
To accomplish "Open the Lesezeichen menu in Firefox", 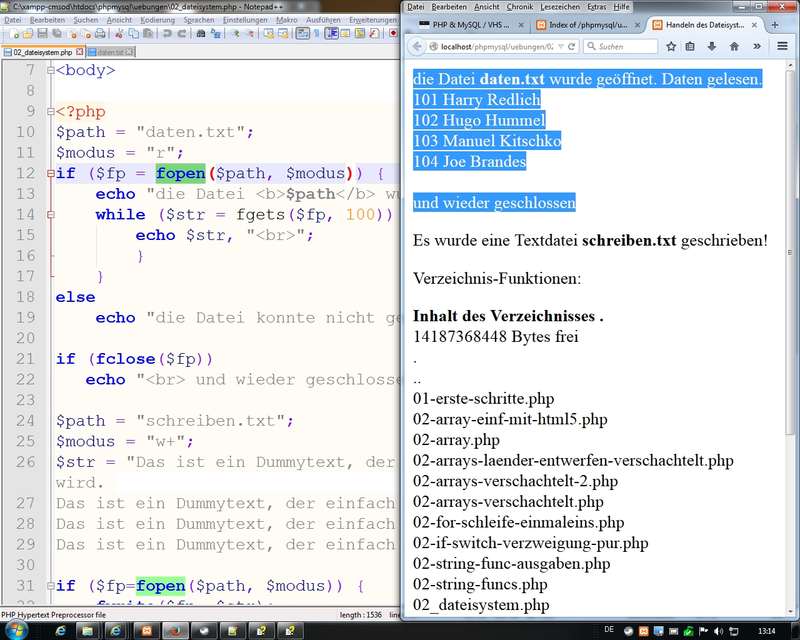I will coord(560,7).
